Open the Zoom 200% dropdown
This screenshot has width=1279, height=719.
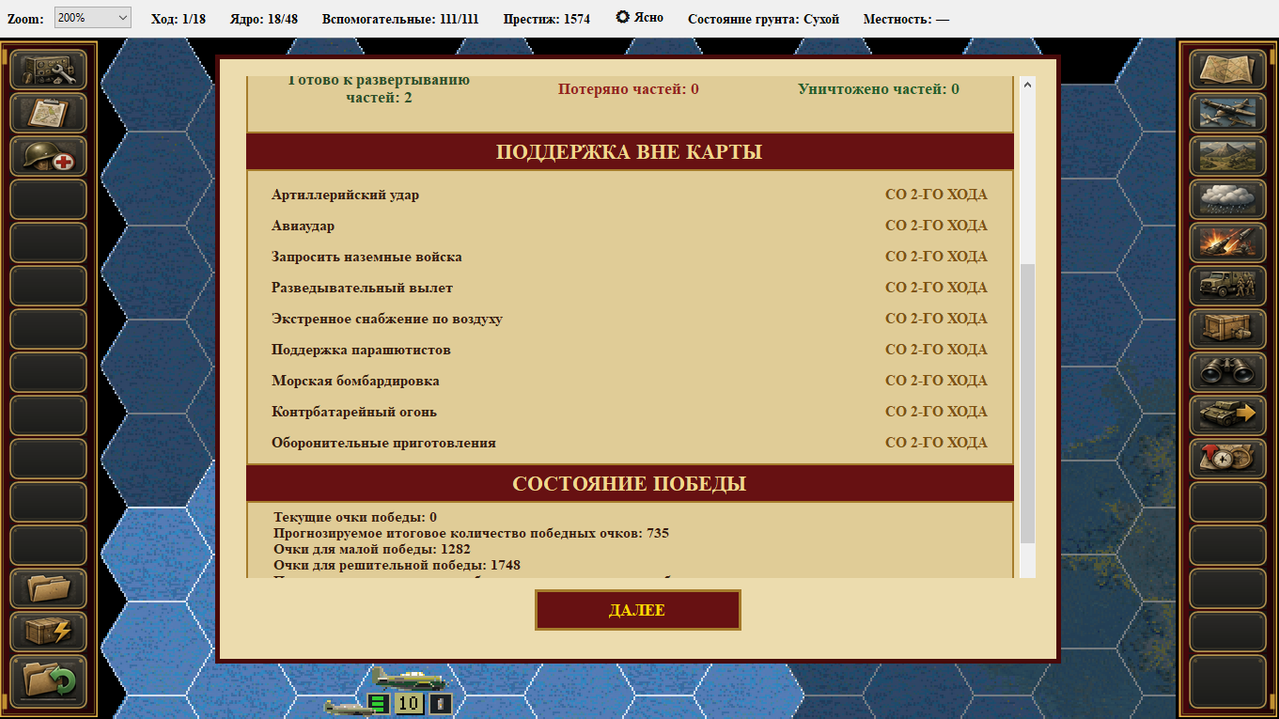[x=92, y=18]
